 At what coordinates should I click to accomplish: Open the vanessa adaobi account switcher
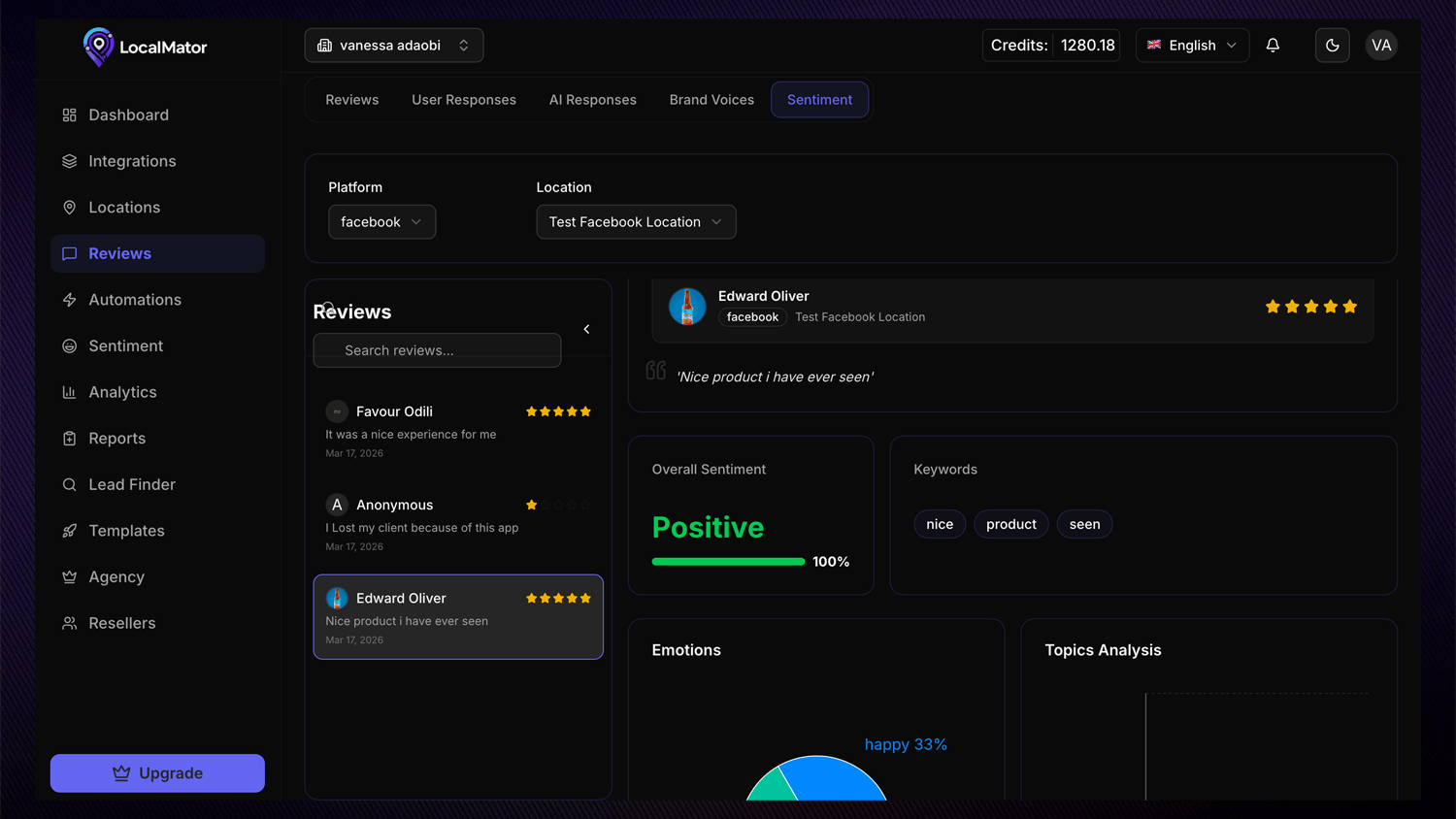(x=394, y=46)
